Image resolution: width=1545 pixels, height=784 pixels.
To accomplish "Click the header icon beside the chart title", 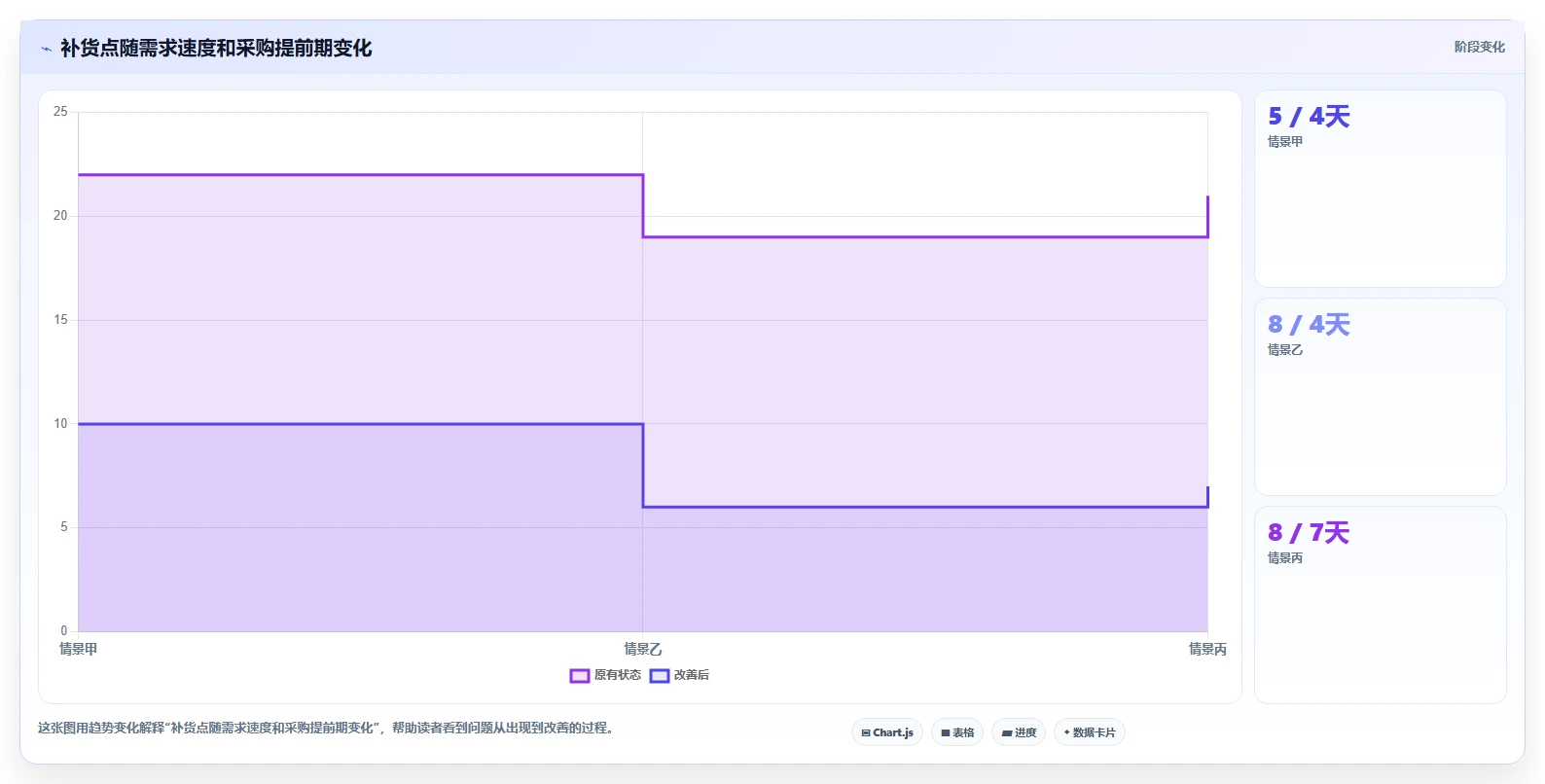I will [46, 49].
